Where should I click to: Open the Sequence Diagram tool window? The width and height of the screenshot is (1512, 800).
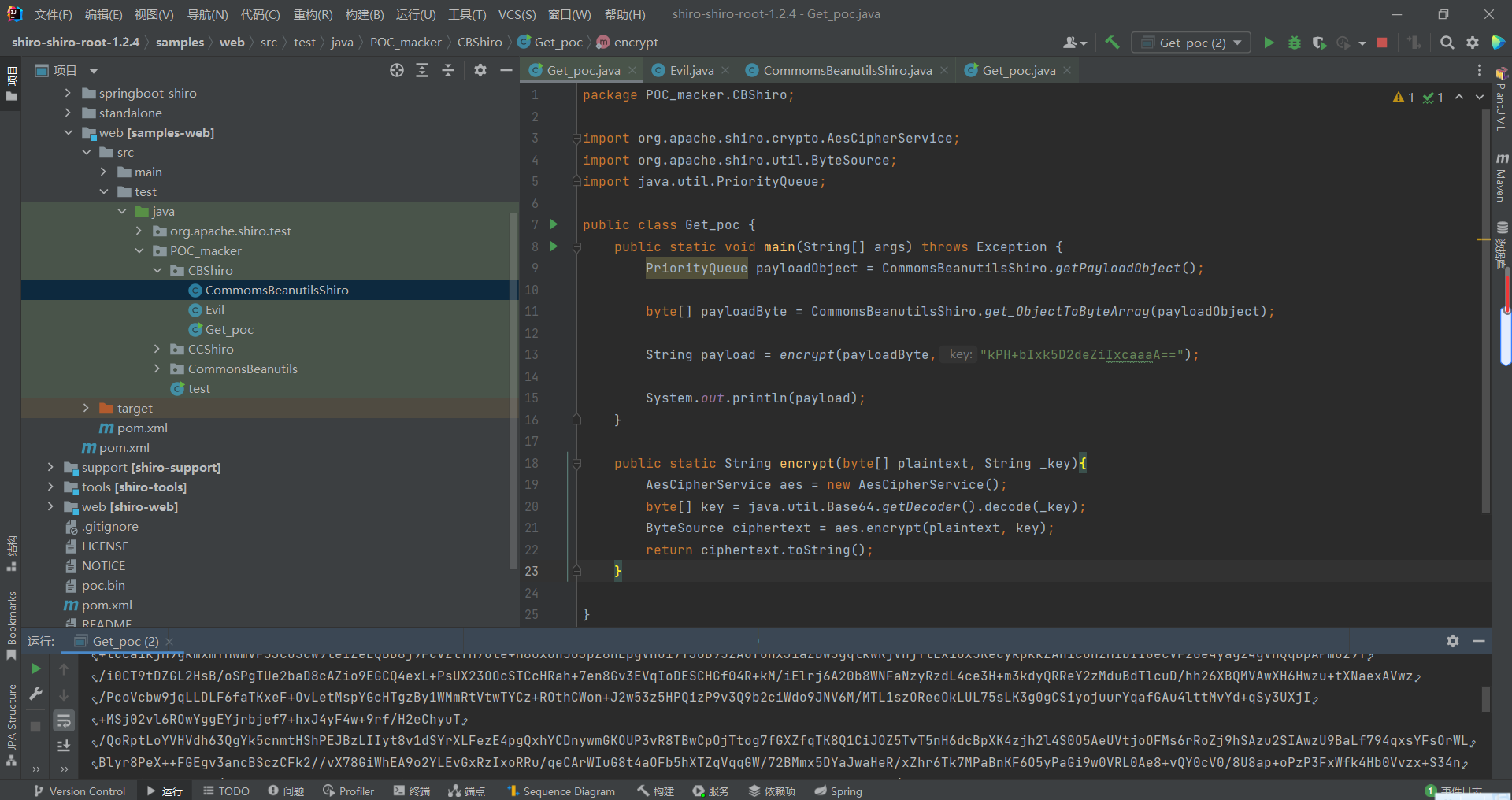(561, 791)
